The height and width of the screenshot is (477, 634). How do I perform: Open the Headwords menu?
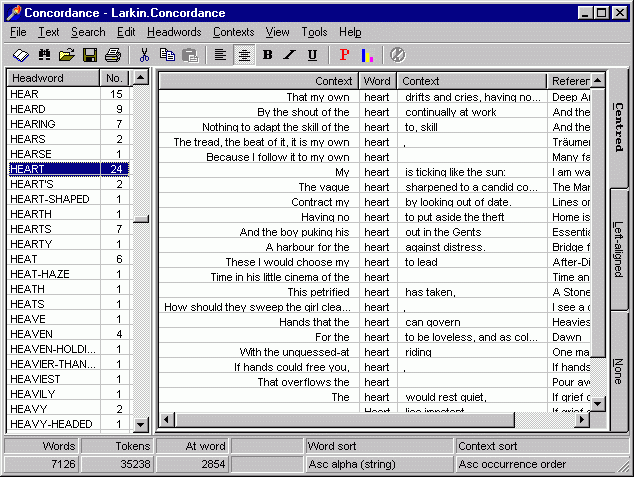(174, 32)
